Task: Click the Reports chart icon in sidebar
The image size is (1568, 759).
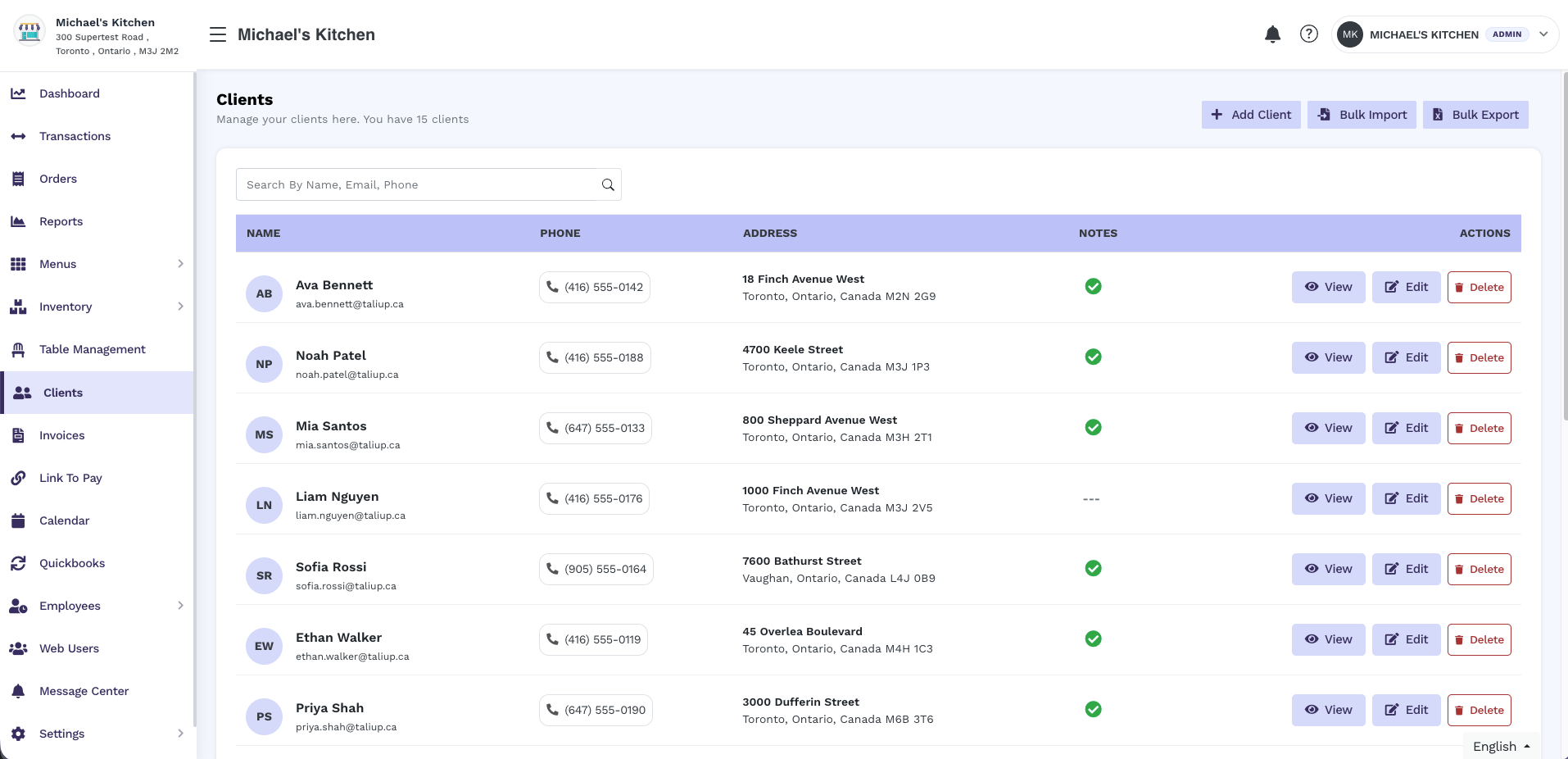Action: [18, 221]
